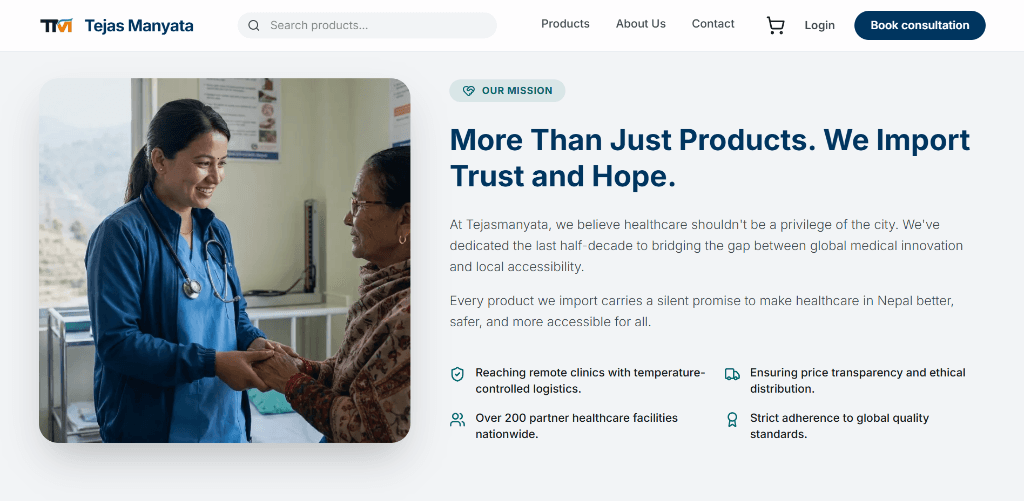The height and width of the screenshot is (501, 1024).
Task: Open the shopping cart icon
Action: tap(775, 25)
